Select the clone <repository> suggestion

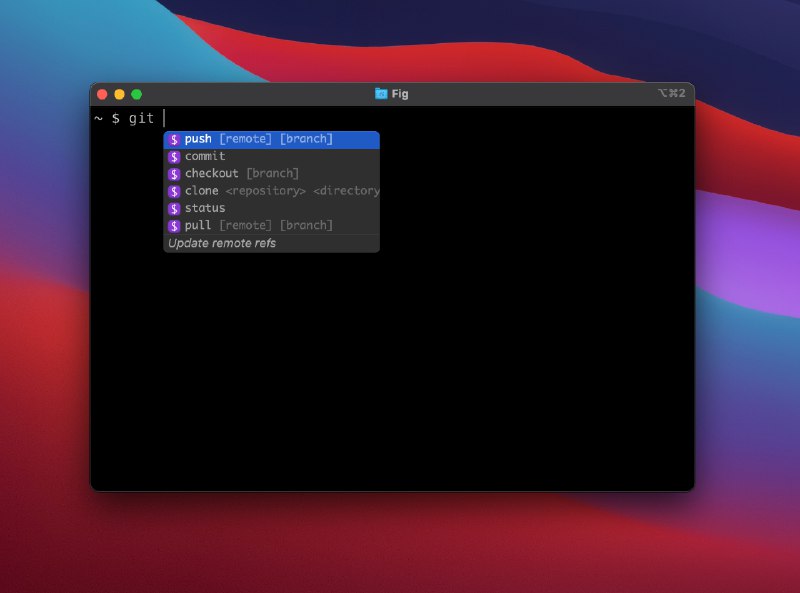tap(271, 191)
